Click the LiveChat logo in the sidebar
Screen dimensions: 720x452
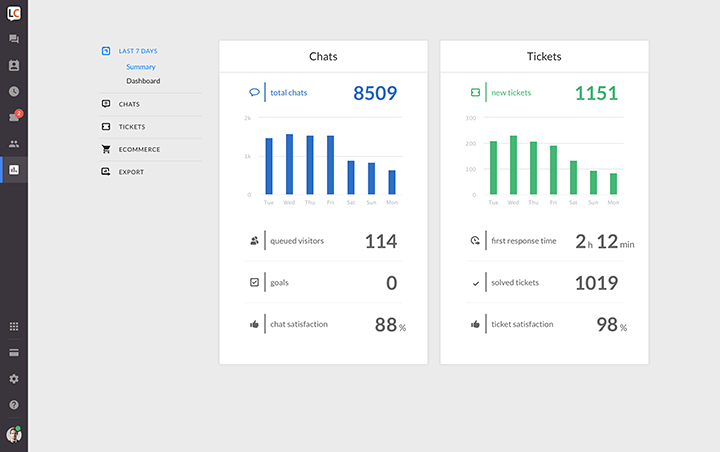click(x=14, y=13)
